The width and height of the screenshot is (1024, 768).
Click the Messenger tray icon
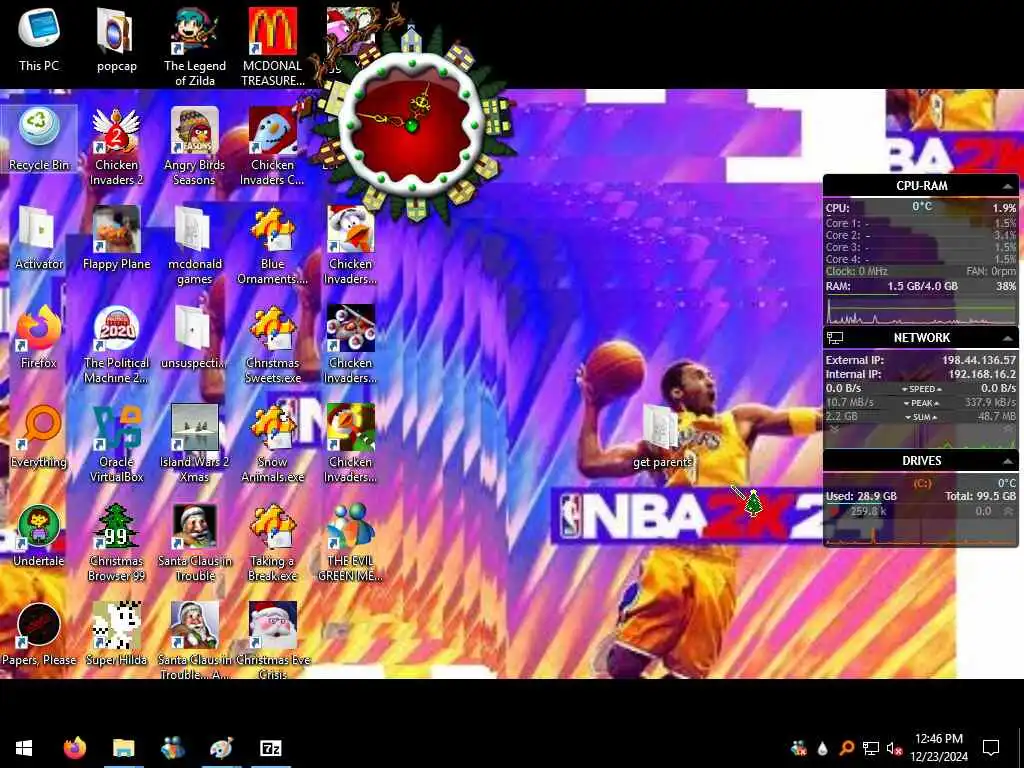798,748
